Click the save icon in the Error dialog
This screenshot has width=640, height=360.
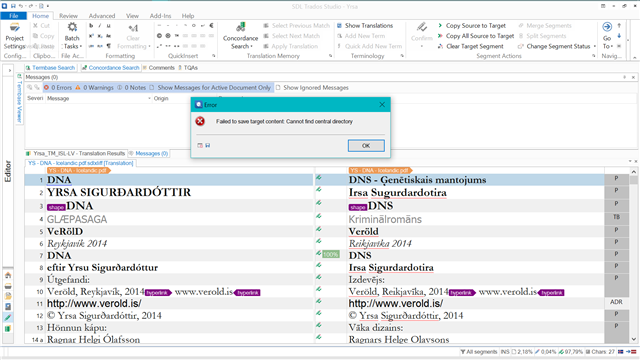click(207, 145)
